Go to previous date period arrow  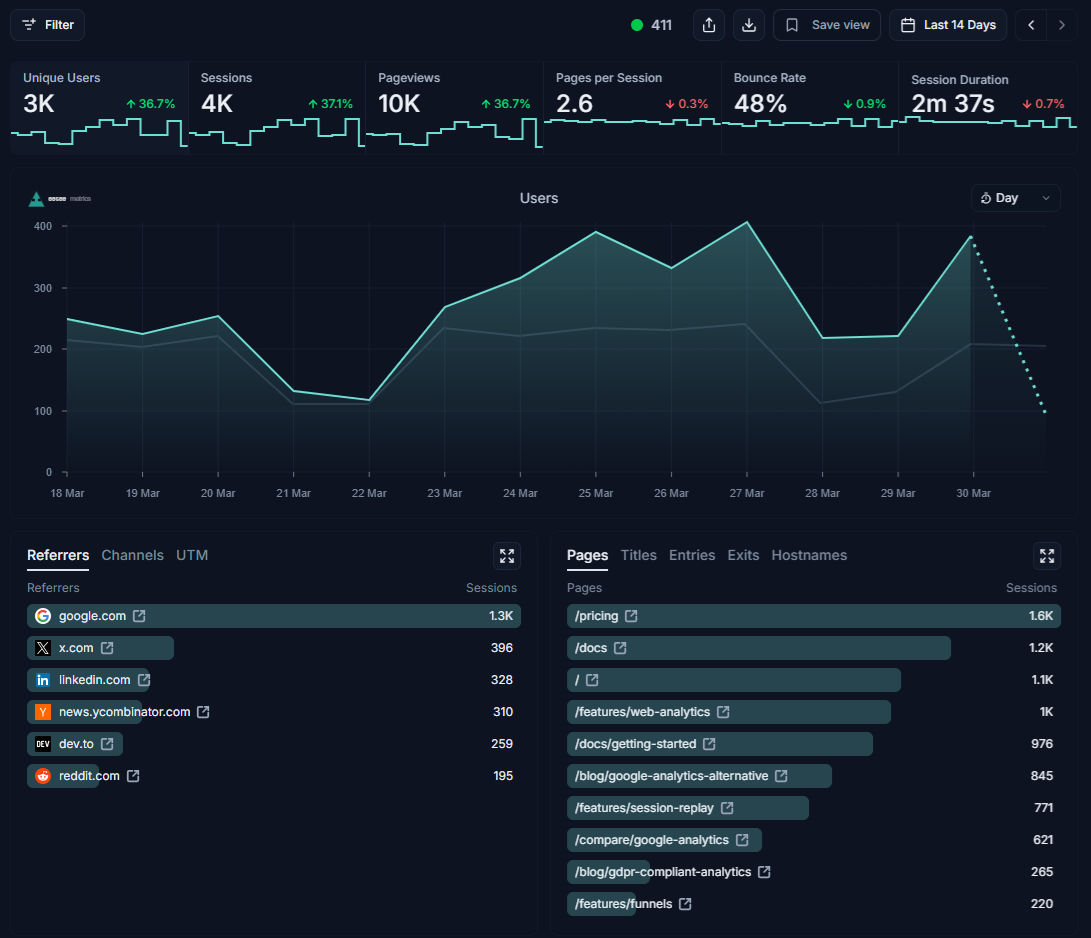[1031, 25]
